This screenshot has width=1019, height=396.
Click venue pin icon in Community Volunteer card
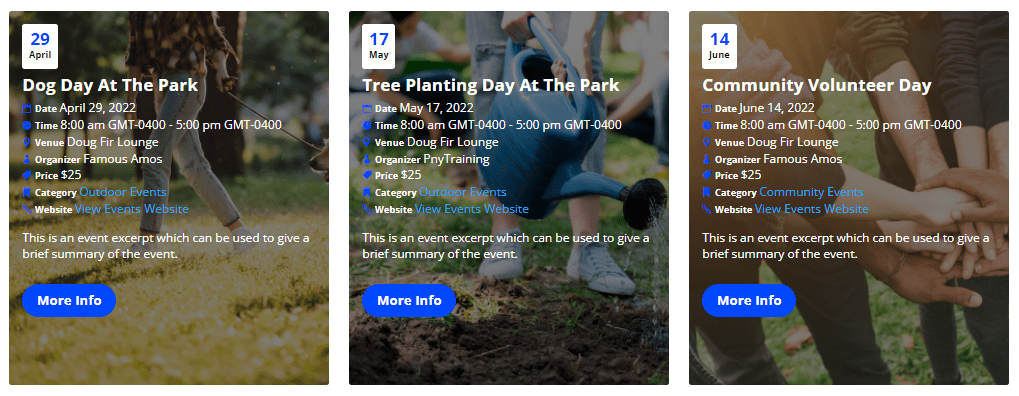[x=706, y=142]
